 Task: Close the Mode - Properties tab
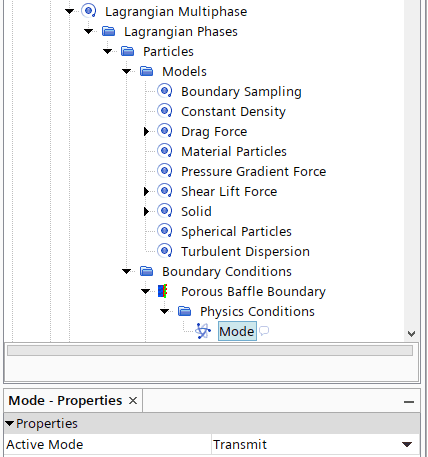[133, 400]
